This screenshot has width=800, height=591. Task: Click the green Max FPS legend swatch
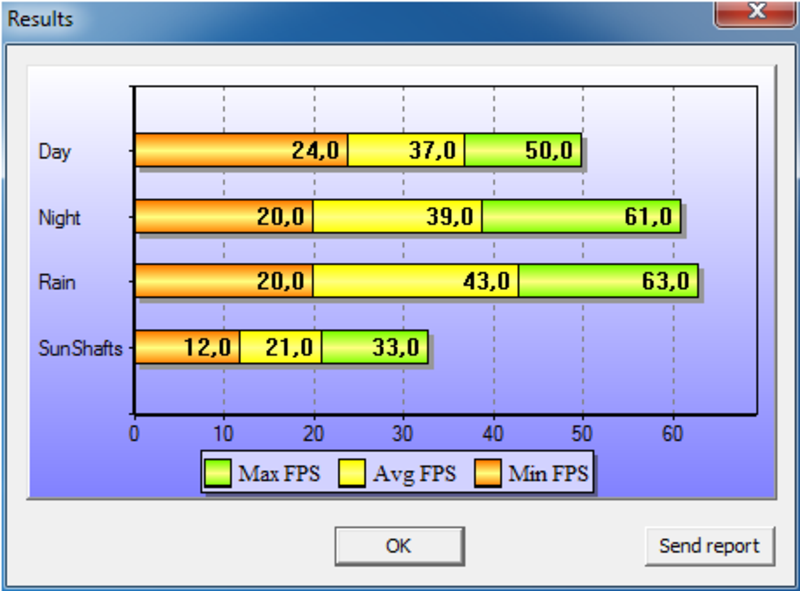tap(217, 473)
